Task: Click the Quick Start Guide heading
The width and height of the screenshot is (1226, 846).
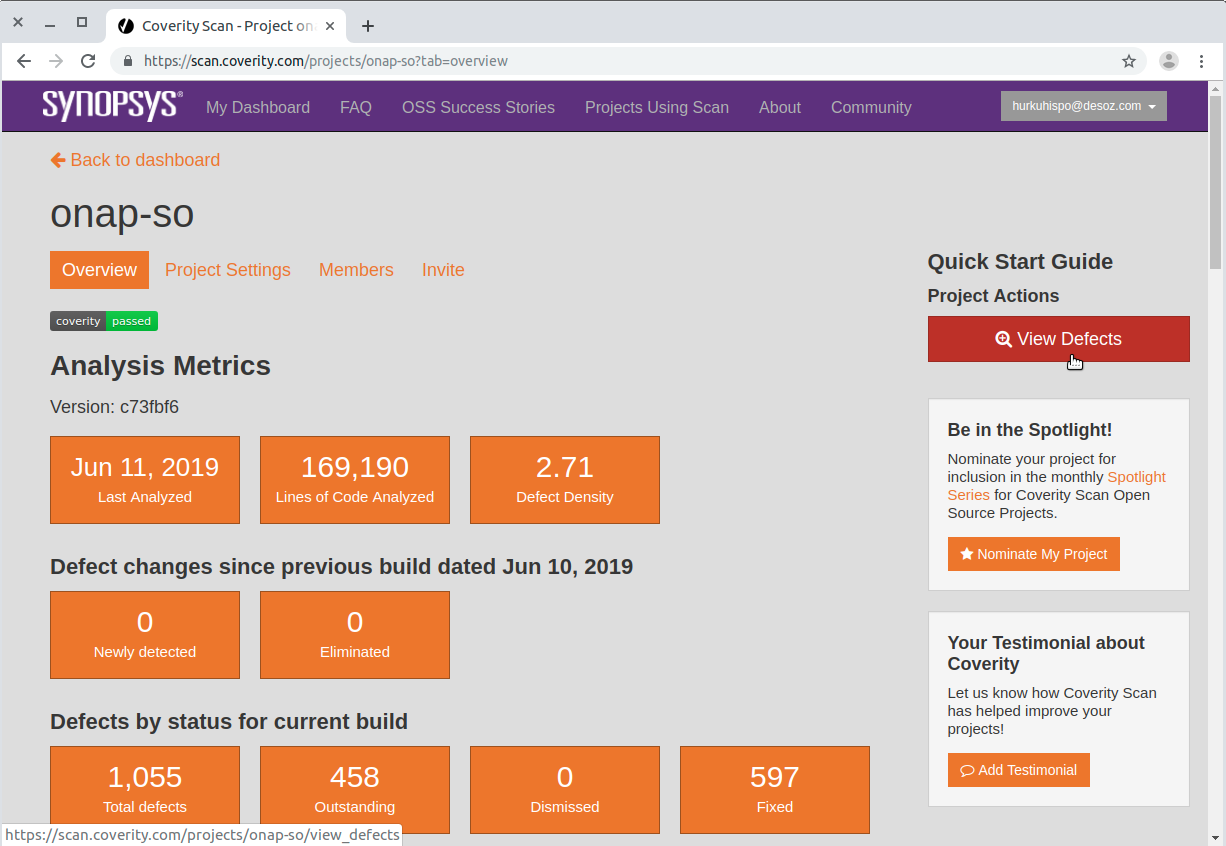Action: pyautogui.click(x=1020, y=262)
